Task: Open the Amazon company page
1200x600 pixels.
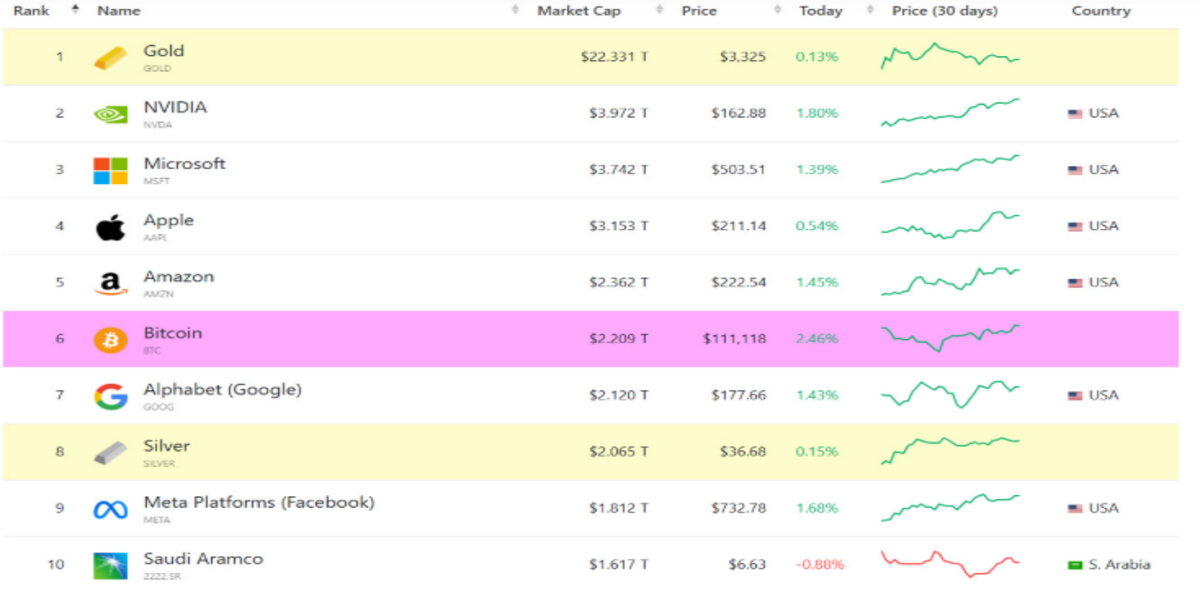Action: pos(179,277)
